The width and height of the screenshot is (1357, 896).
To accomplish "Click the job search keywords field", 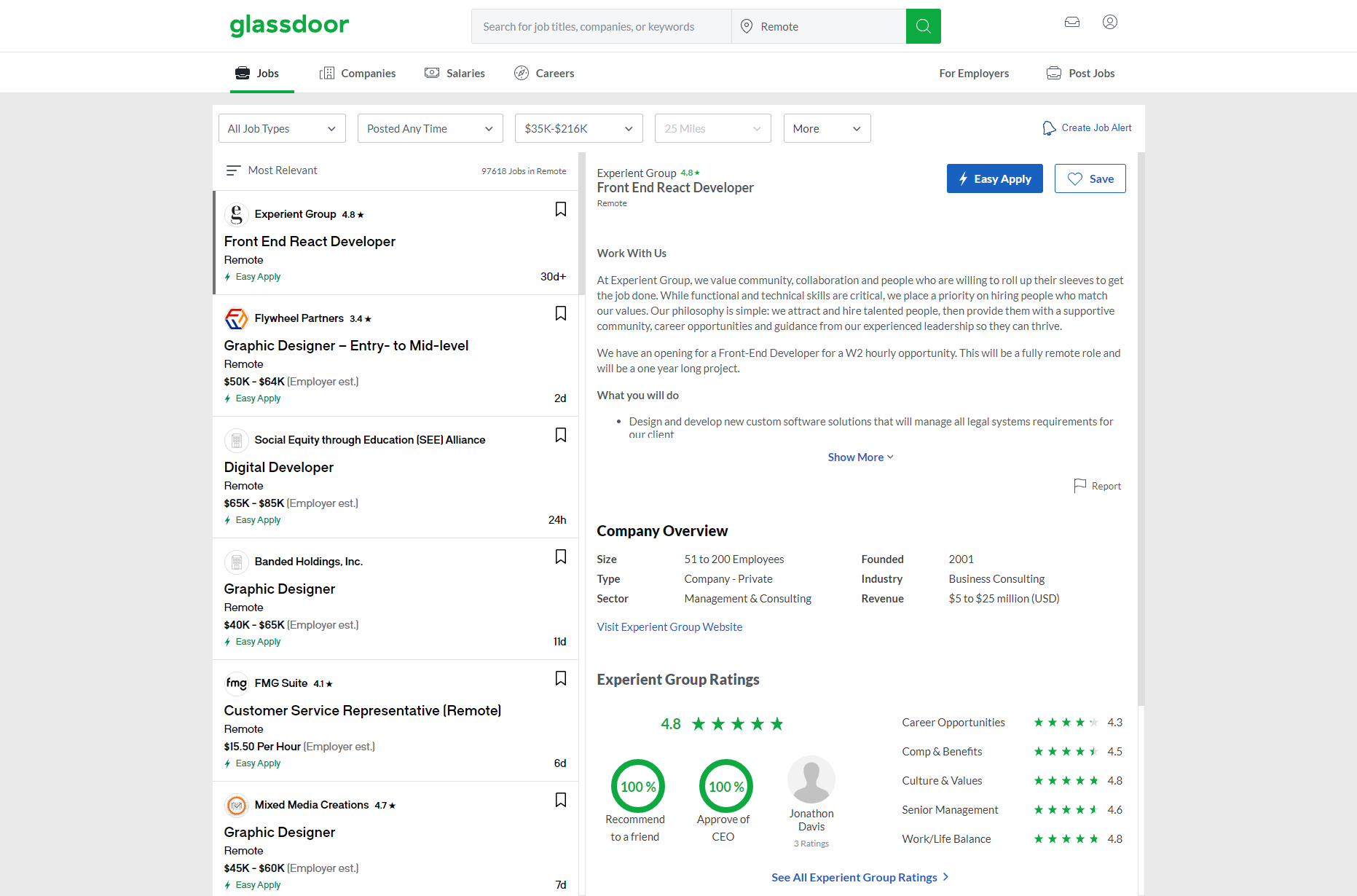I will (x=601, y=26).
